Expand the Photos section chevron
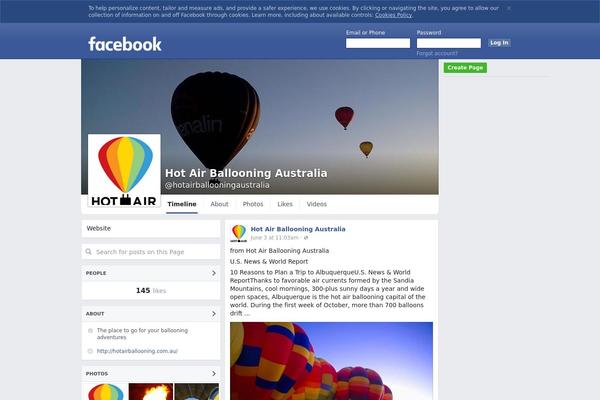Viewport: 600px width, 400px height. tap(214, 373)
